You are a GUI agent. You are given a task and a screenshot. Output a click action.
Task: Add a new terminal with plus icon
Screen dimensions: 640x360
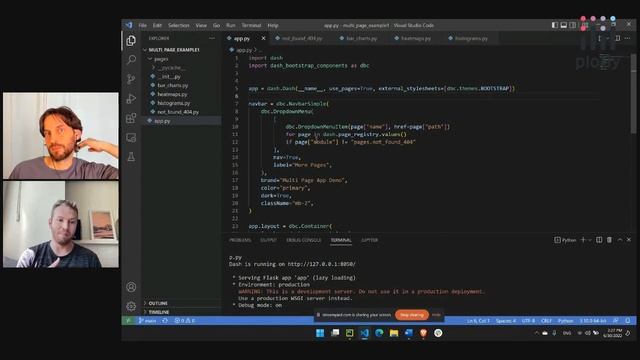[x=583, y=240]
